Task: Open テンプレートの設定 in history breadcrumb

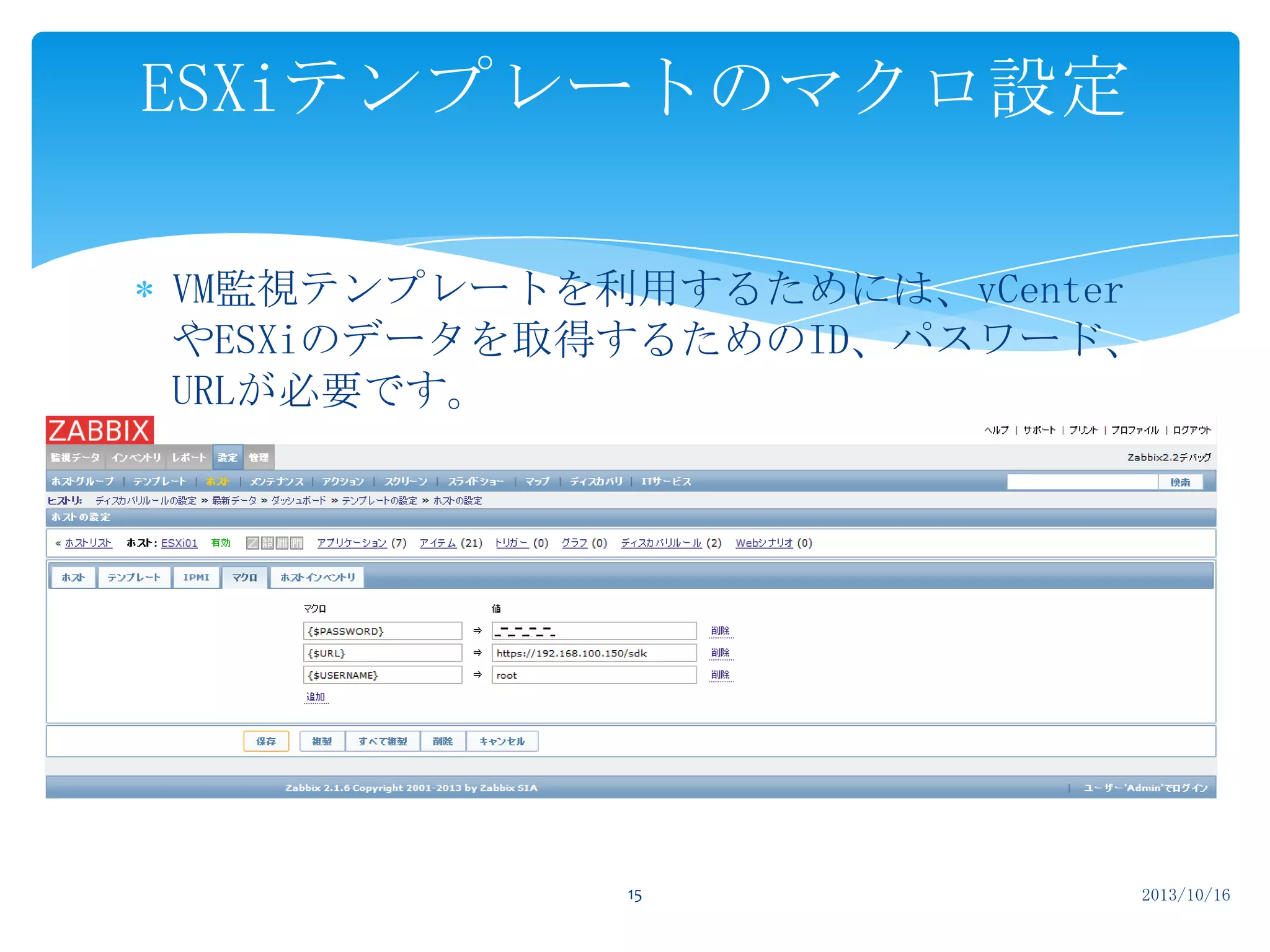Action: click(x=380, y=501)
